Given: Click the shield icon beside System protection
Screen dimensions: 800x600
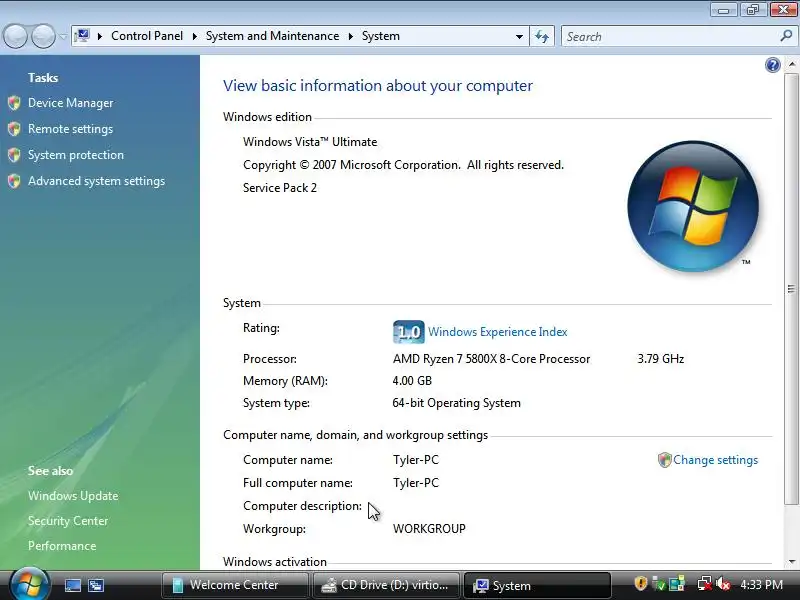Looking at the screenshot, I should click(14, 155).
